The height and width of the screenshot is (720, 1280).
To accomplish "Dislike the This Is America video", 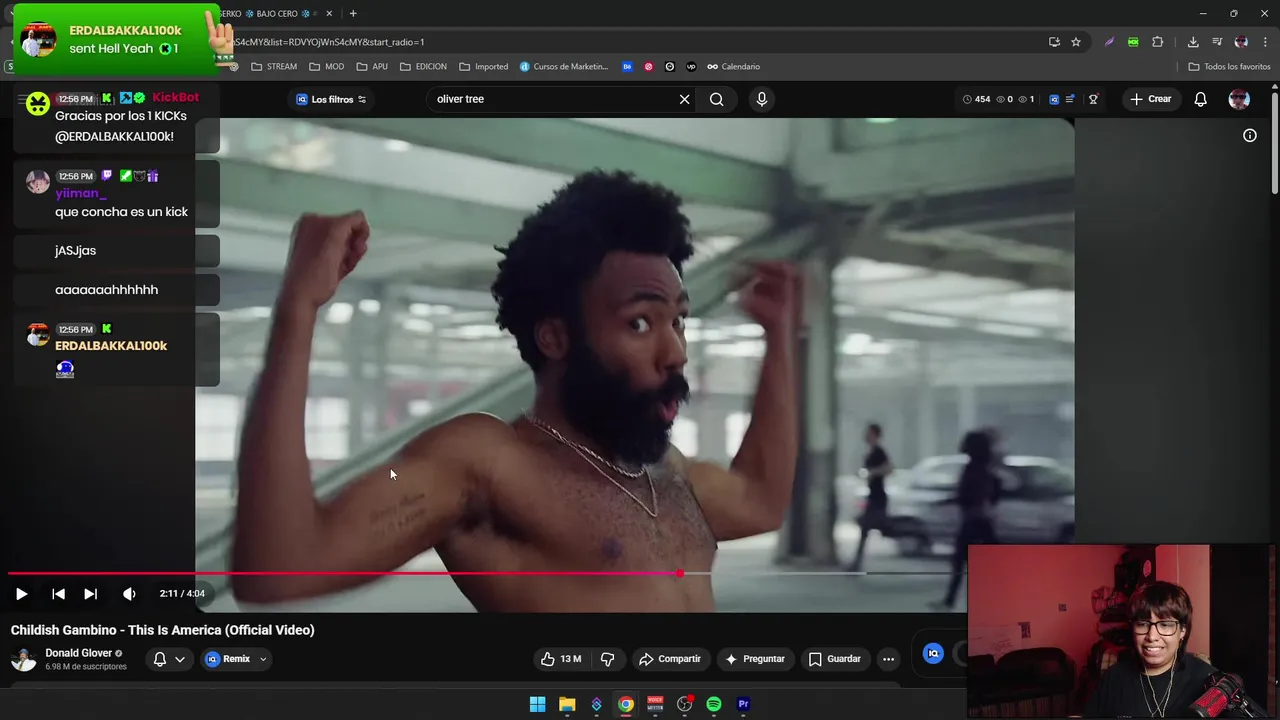I will (607, 659).
